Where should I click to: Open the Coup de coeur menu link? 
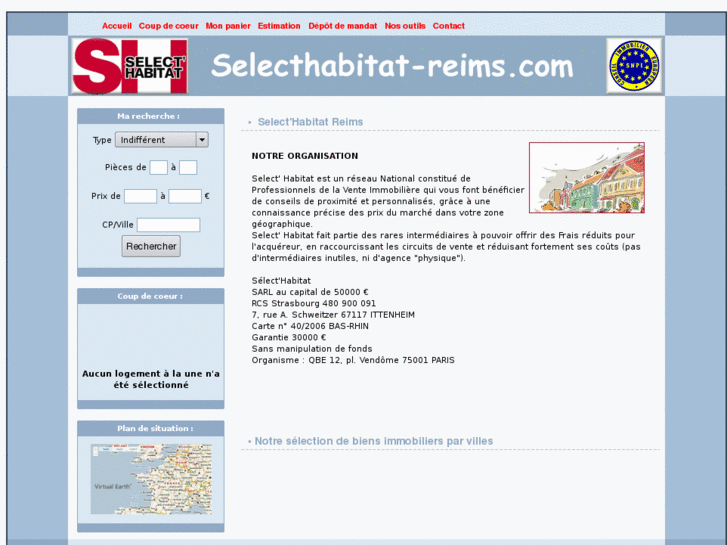[168, 26]
